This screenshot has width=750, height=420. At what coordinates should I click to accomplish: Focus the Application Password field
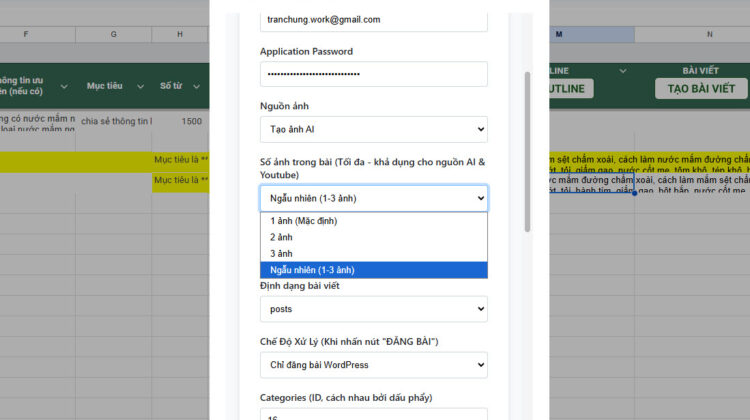[x=373, y=75]
